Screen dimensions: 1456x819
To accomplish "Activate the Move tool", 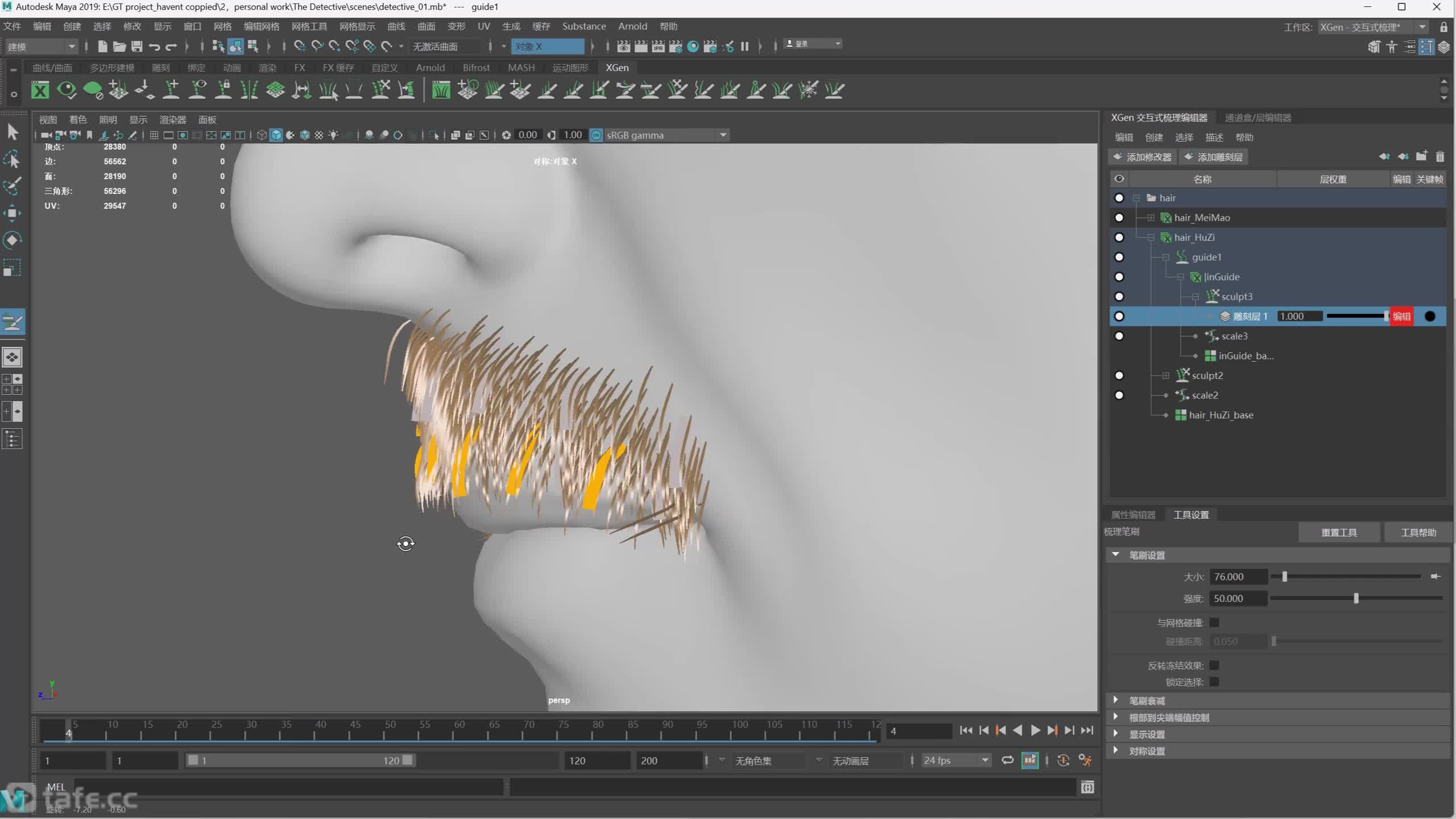I will (13, 213).
